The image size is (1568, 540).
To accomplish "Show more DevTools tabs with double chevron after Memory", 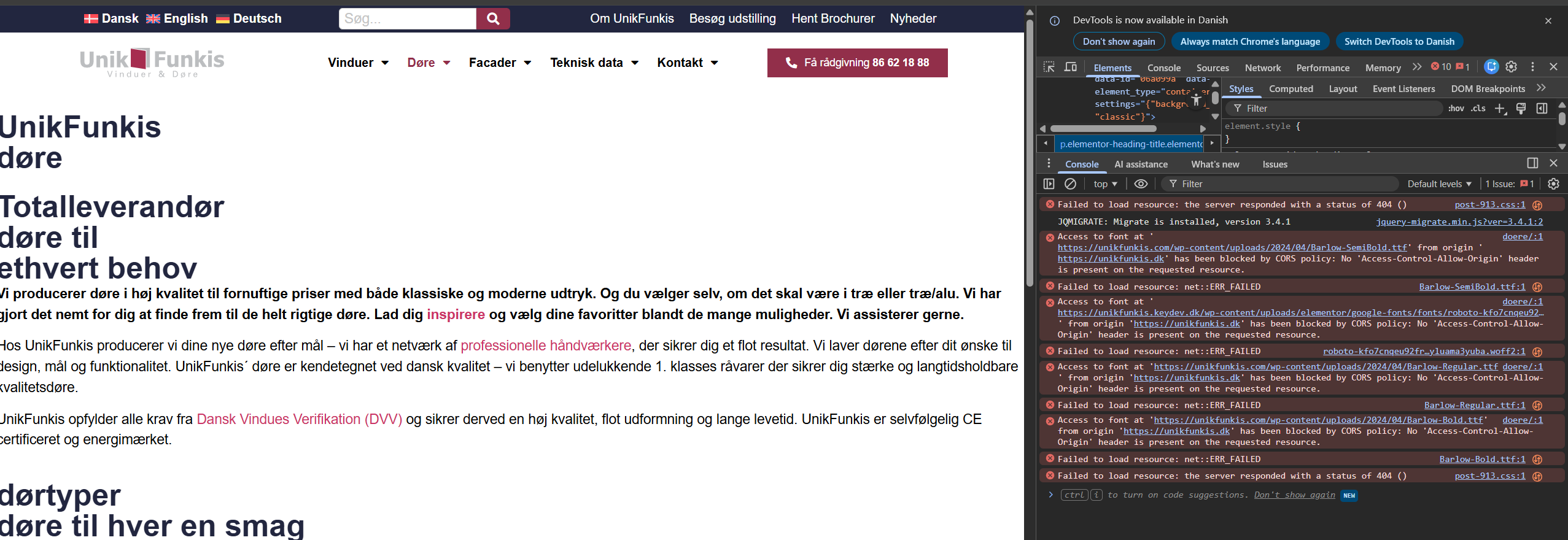I will 1416,67.
